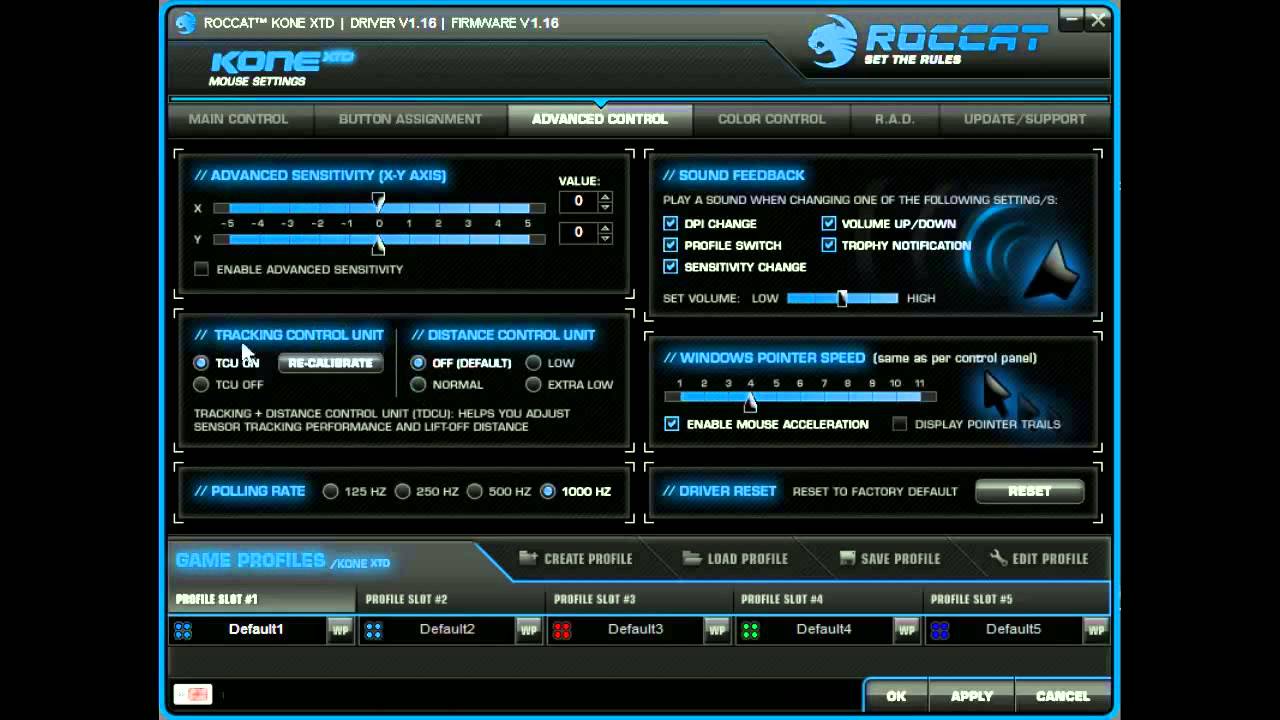Click the green color icon beside Default4

[x=750, y=630]
